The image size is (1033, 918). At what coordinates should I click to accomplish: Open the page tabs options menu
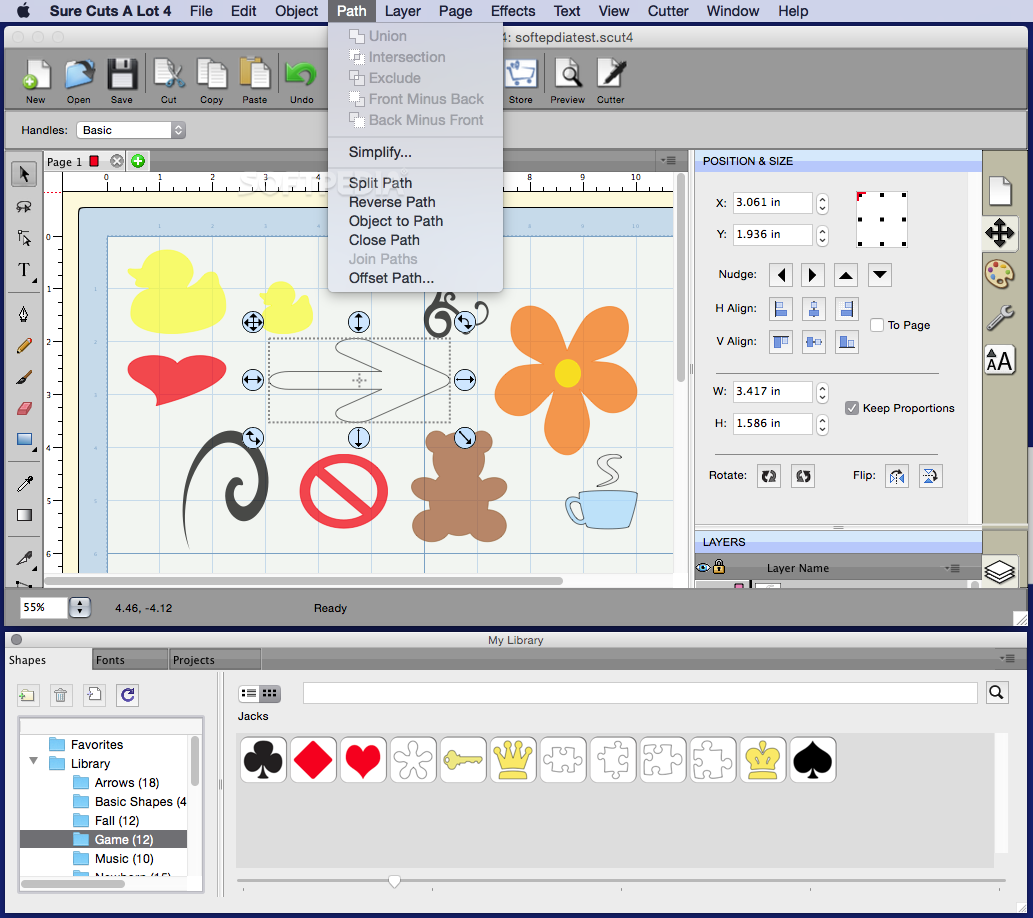[668, 160]
